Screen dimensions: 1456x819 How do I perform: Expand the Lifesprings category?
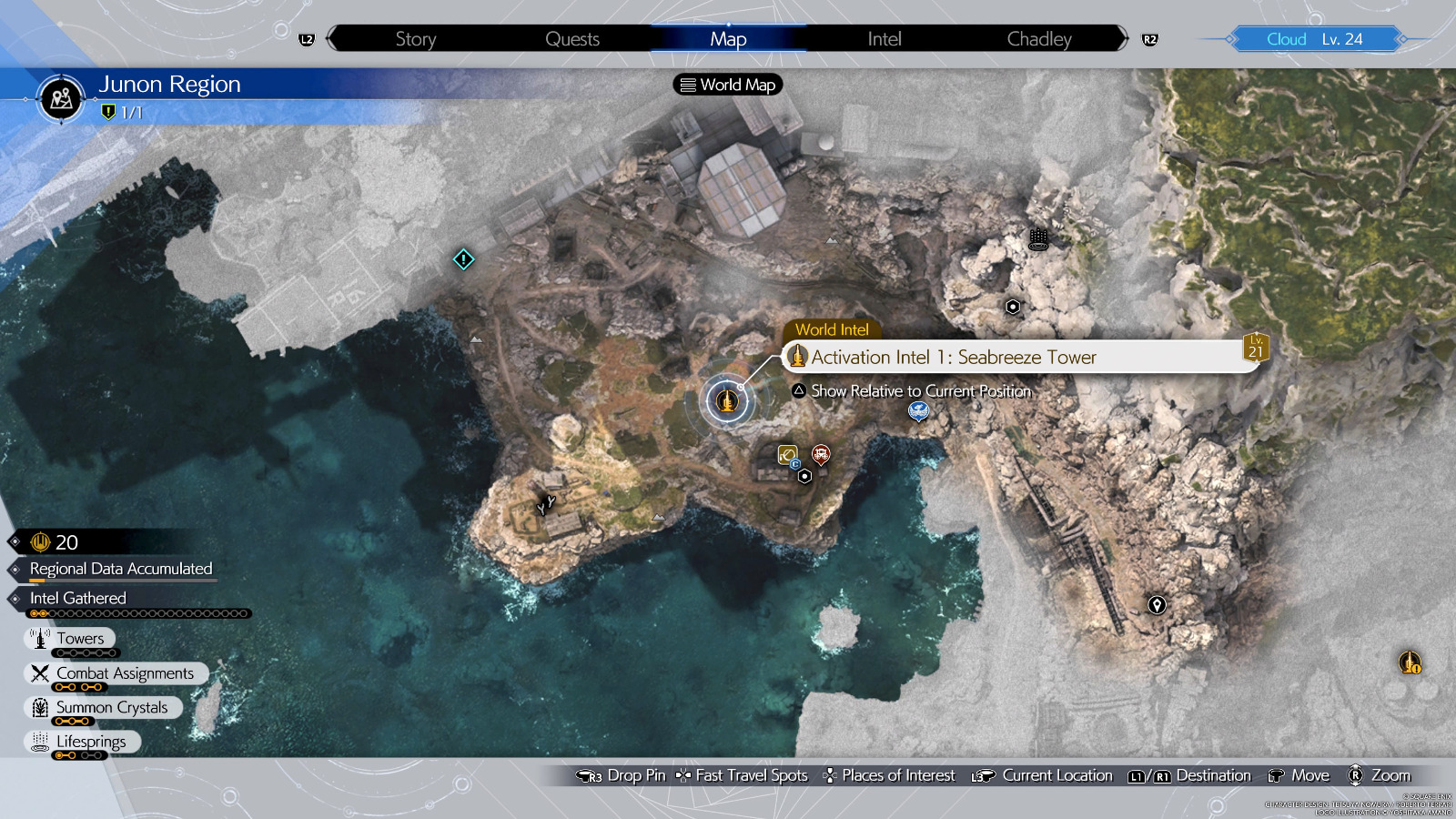82,742
